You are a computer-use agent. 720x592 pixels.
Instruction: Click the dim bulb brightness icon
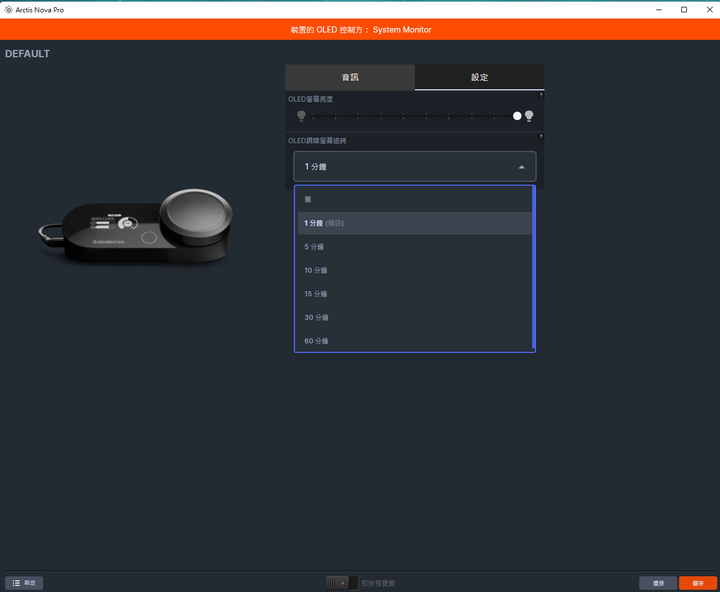tap(301, 116)
